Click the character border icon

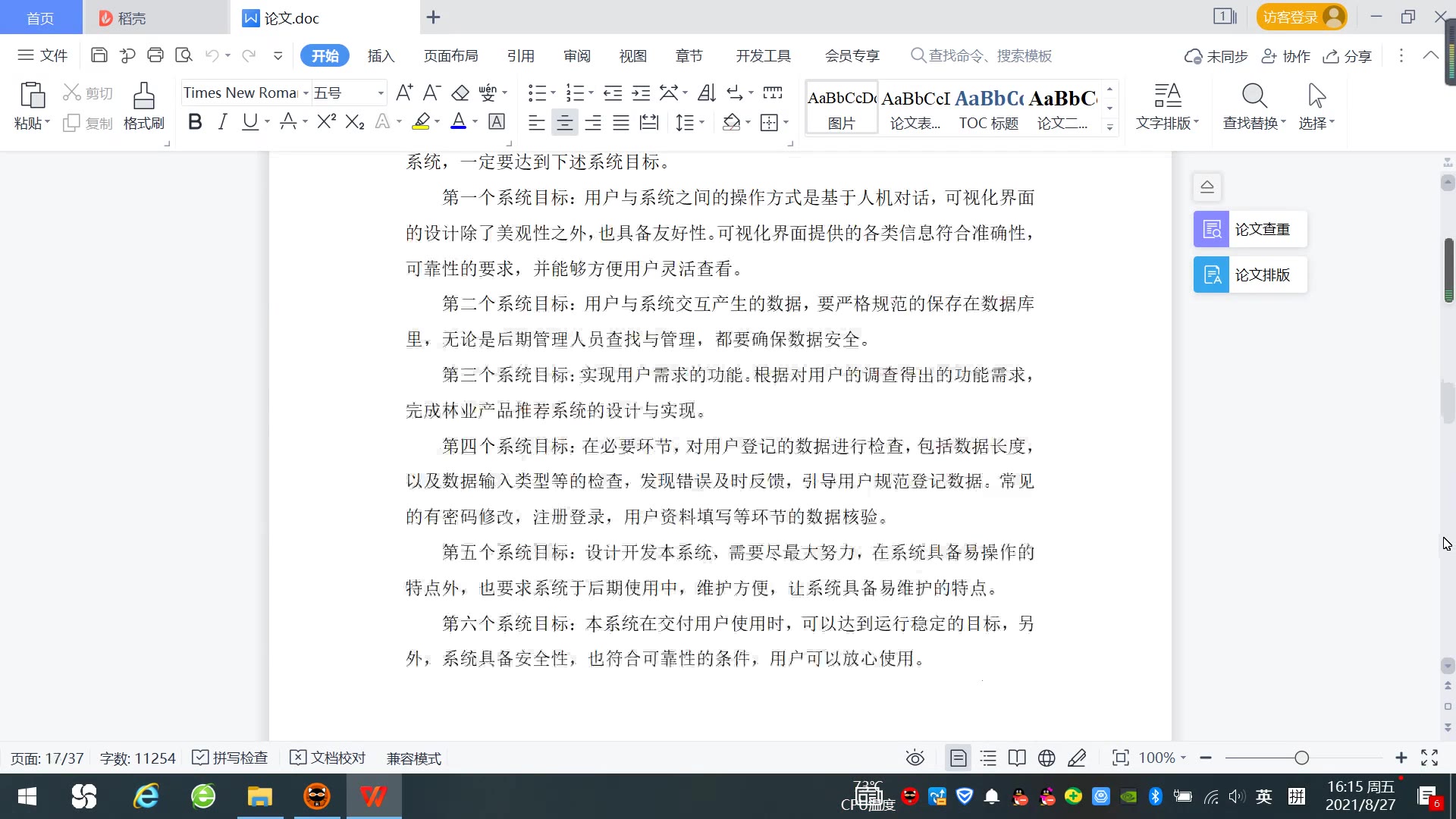point(497,121)
